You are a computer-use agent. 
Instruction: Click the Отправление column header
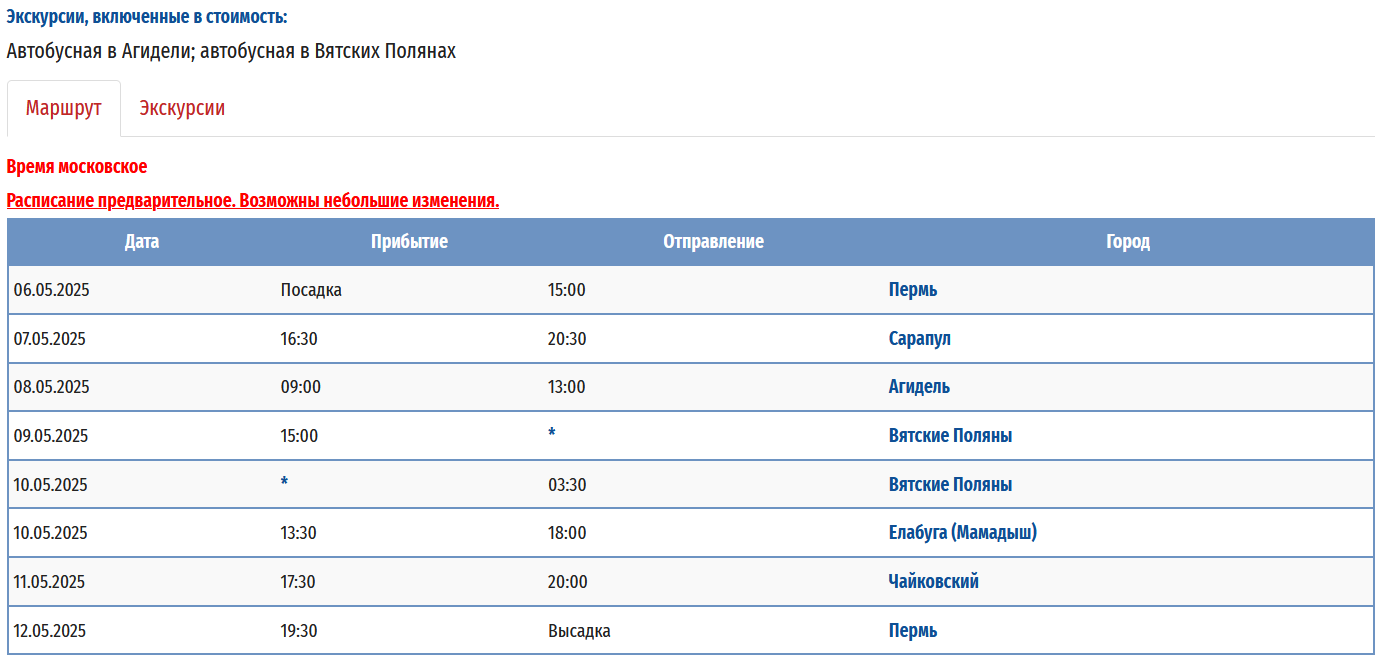713,242
